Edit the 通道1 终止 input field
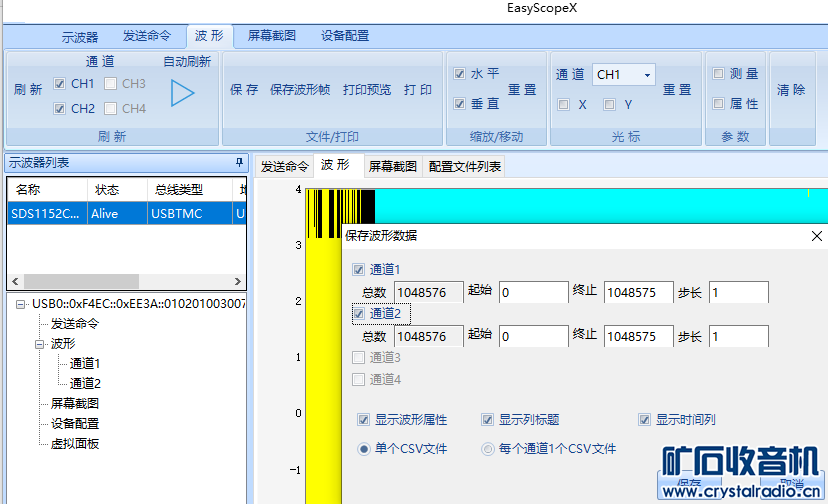 pos(638,292)
